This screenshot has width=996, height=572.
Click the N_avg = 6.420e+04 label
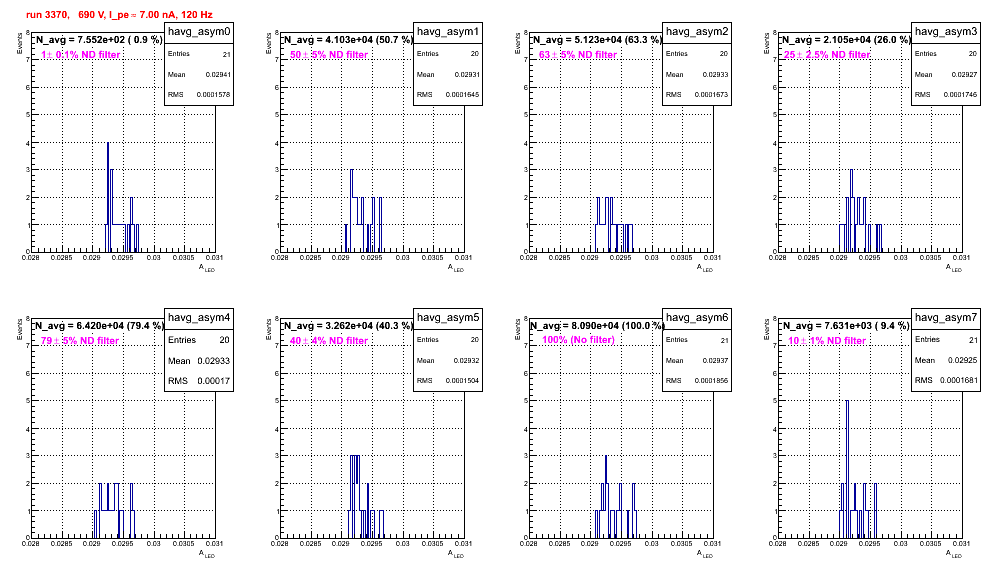coord(98,325)
